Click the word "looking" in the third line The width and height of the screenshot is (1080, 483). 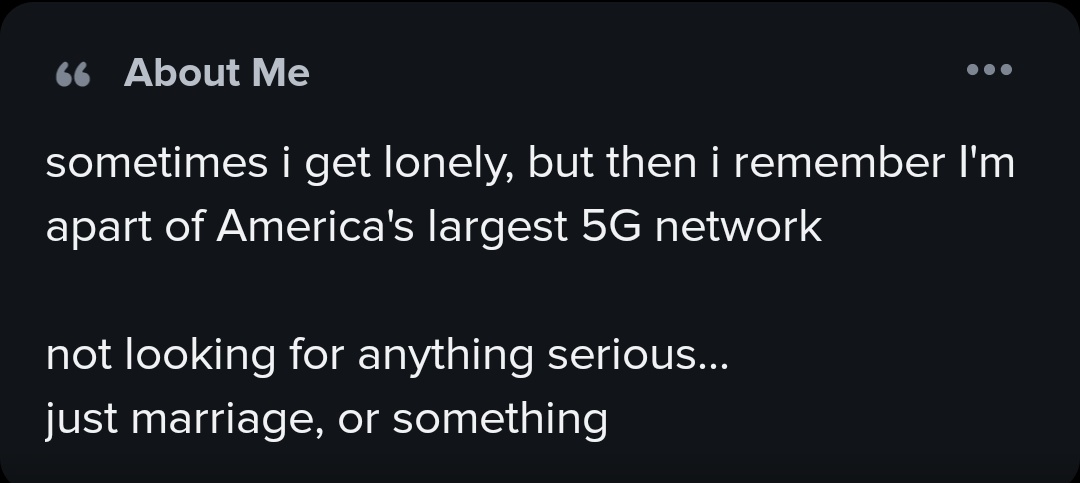click(x=200, y=358)
